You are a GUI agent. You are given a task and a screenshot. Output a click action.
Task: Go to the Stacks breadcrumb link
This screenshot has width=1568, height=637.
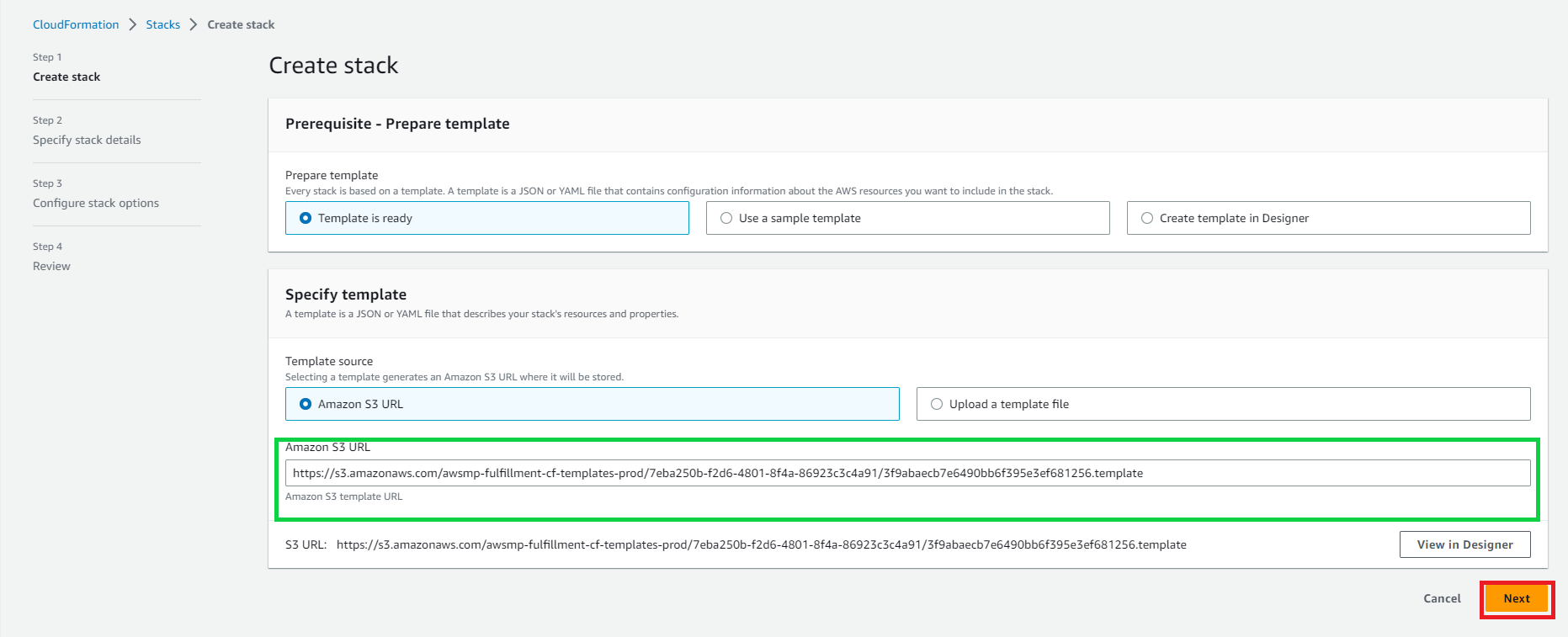click(162, 24)
